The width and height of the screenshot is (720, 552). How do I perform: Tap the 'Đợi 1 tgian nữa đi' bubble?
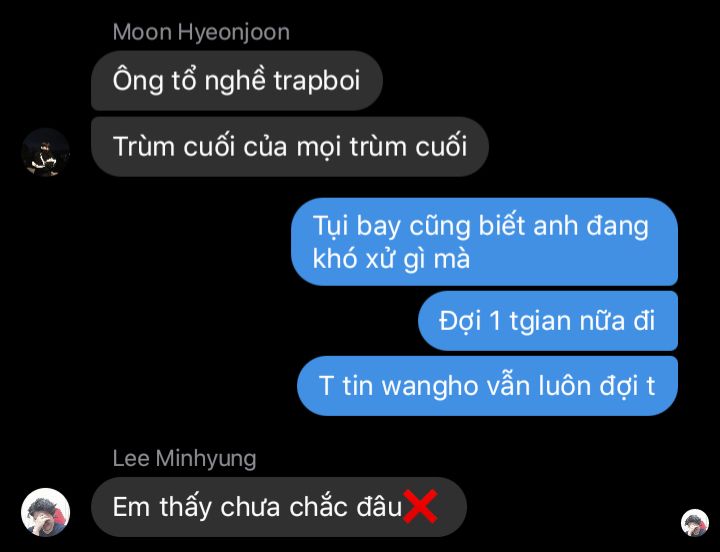(x=548, y=321)
